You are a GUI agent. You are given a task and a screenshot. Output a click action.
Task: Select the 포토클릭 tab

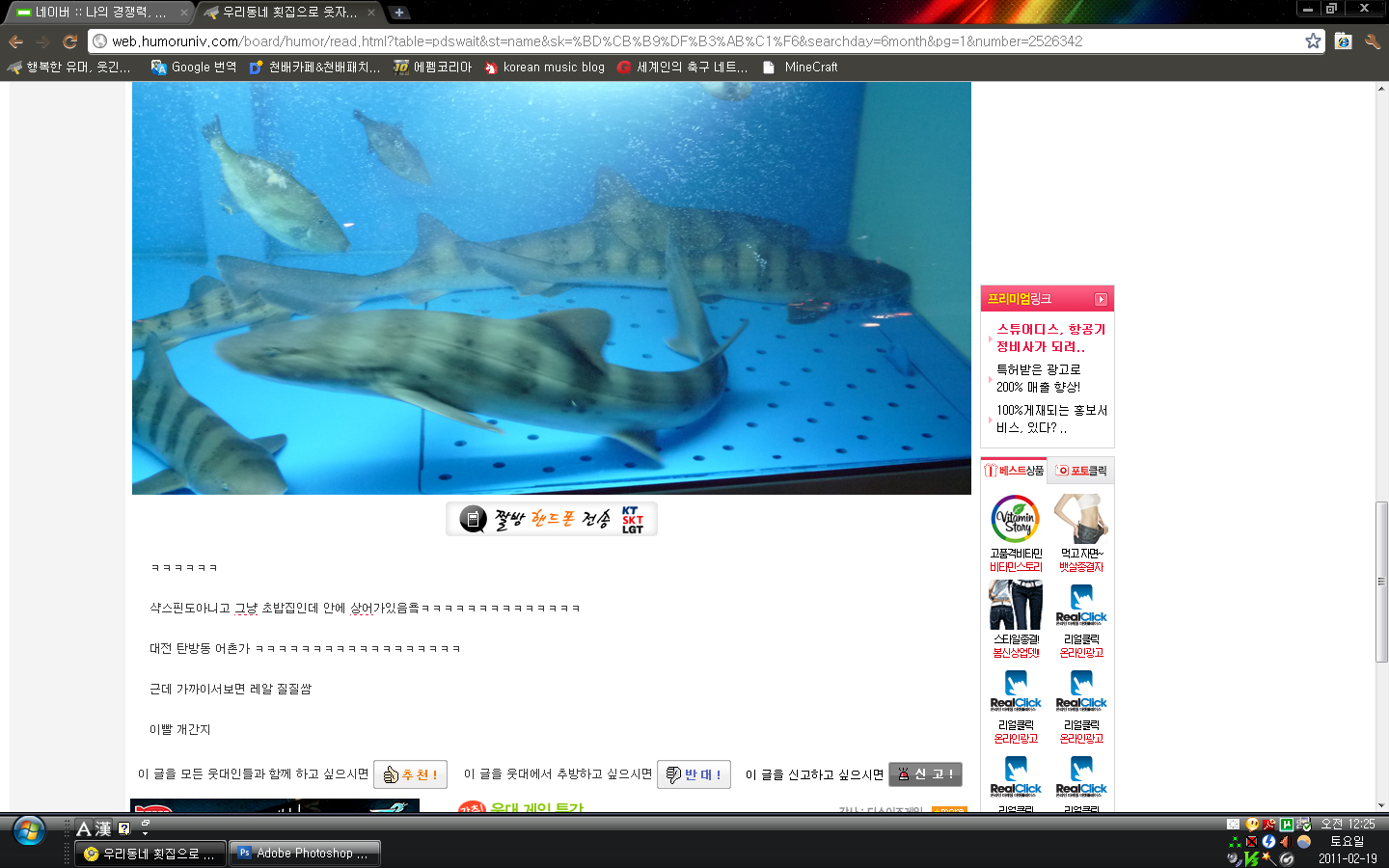pyautogui.click(x=1081, y=471)
